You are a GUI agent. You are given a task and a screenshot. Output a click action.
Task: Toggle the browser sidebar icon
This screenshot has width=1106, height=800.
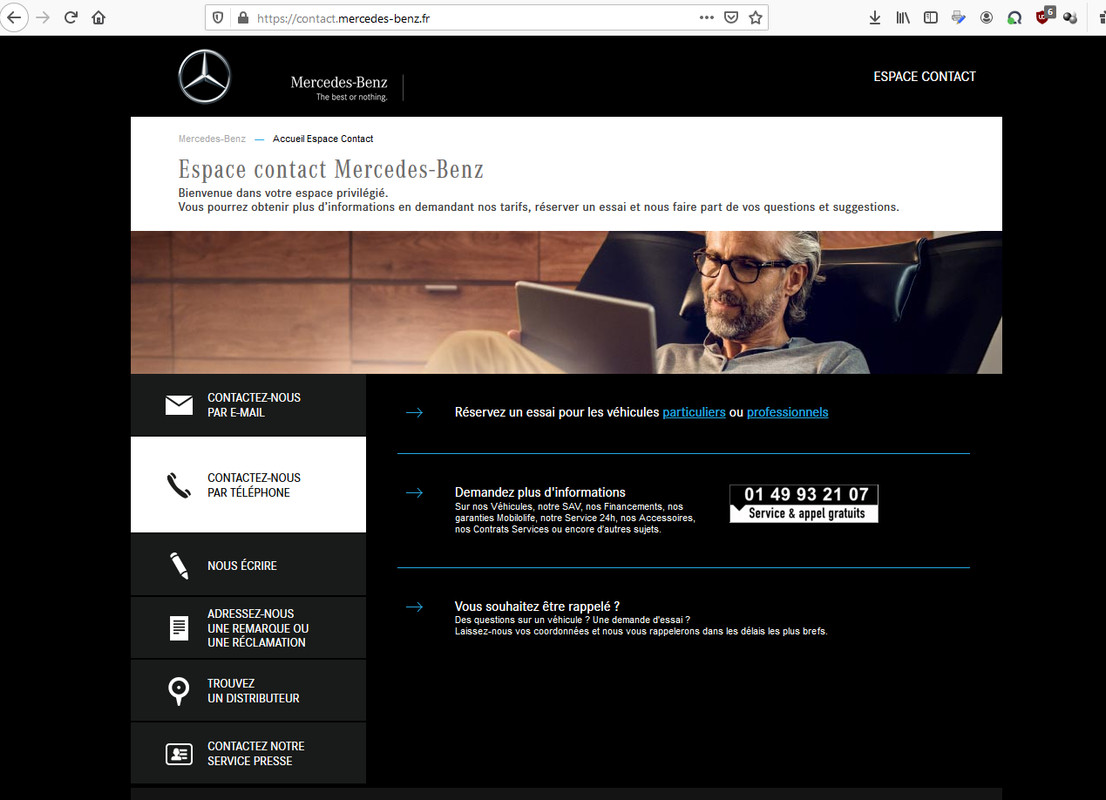click(x=930, y=18)
